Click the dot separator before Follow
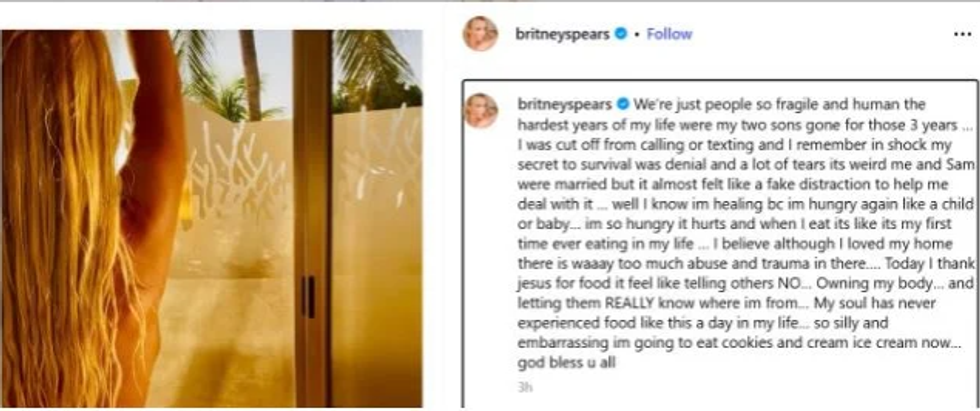This screenshot has height=411, width=980. point(637,34)
